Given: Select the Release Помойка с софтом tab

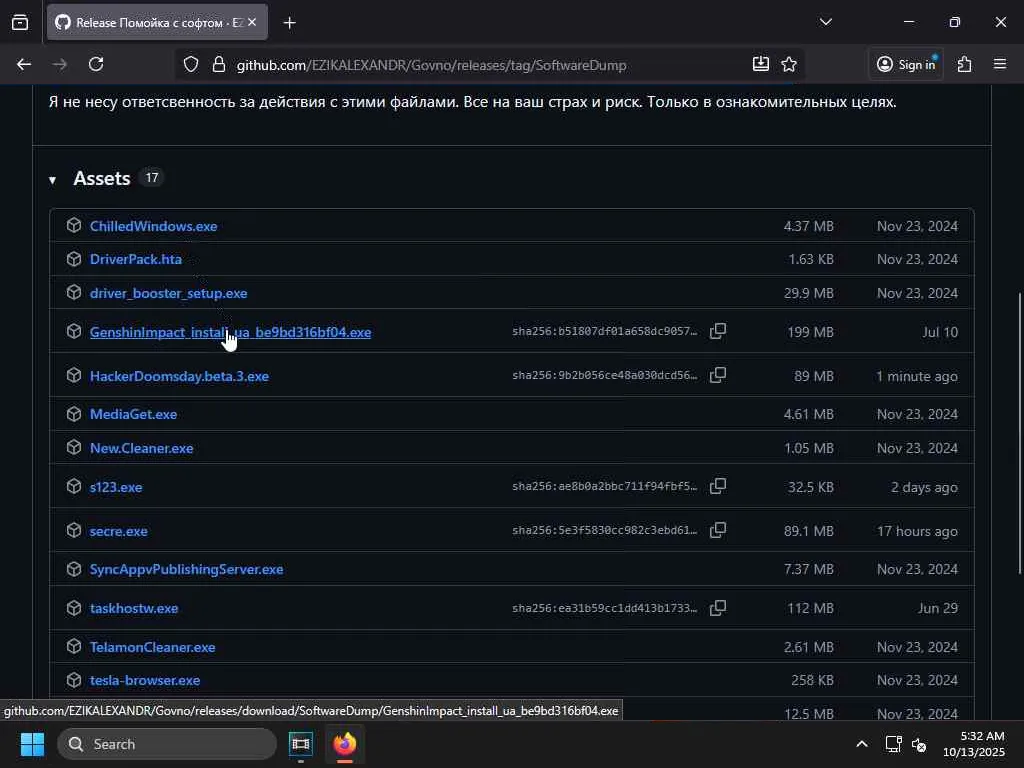Looking at the screenshot, I should (x=157, y=22).
